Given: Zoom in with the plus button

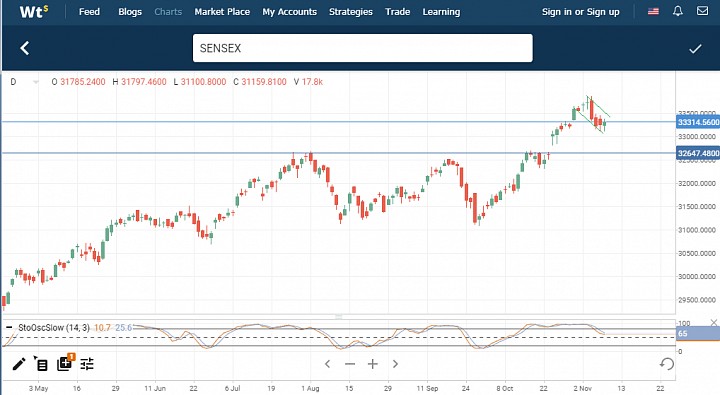Looking at the screenshot, I should [373, 364].
